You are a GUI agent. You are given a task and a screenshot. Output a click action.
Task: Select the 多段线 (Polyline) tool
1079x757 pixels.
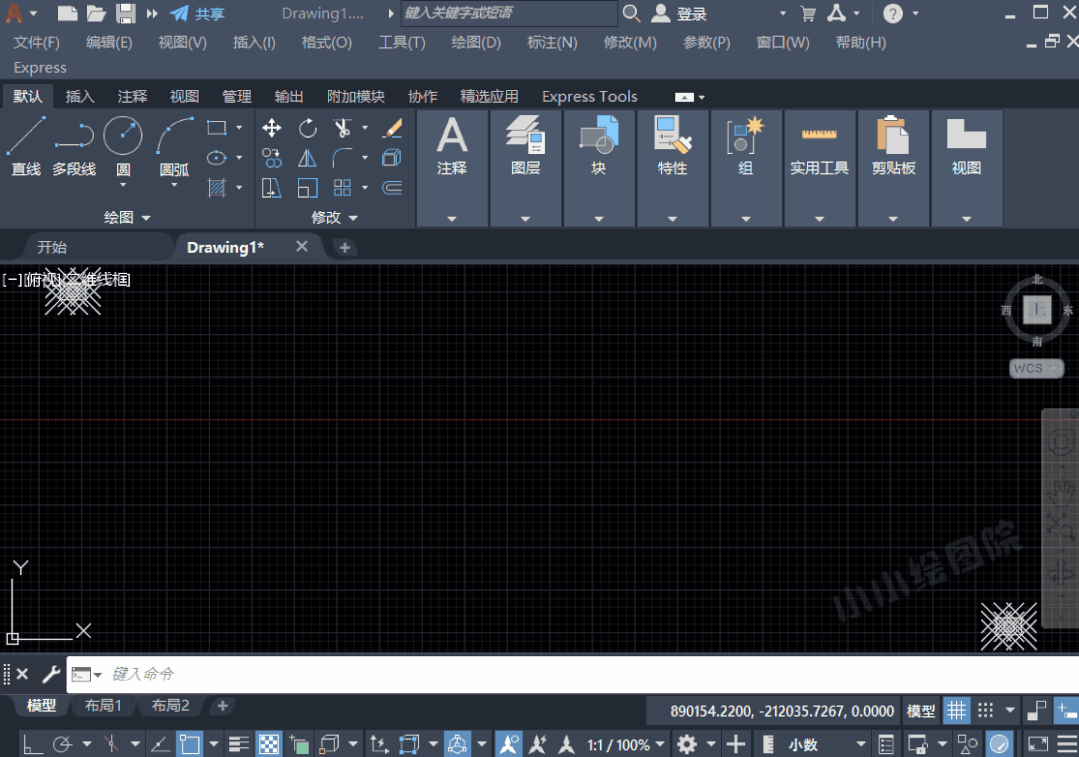[74, 146]
